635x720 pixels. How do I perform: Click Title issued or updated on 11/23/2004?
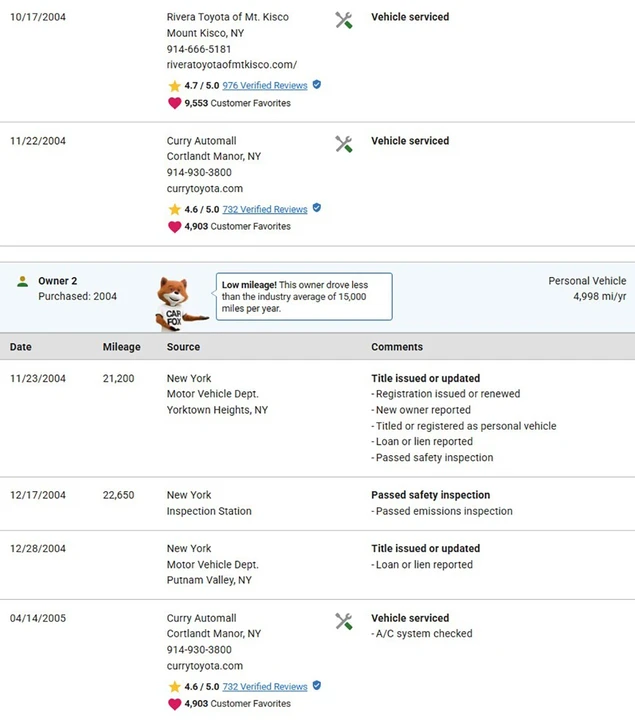pos(426,378)
